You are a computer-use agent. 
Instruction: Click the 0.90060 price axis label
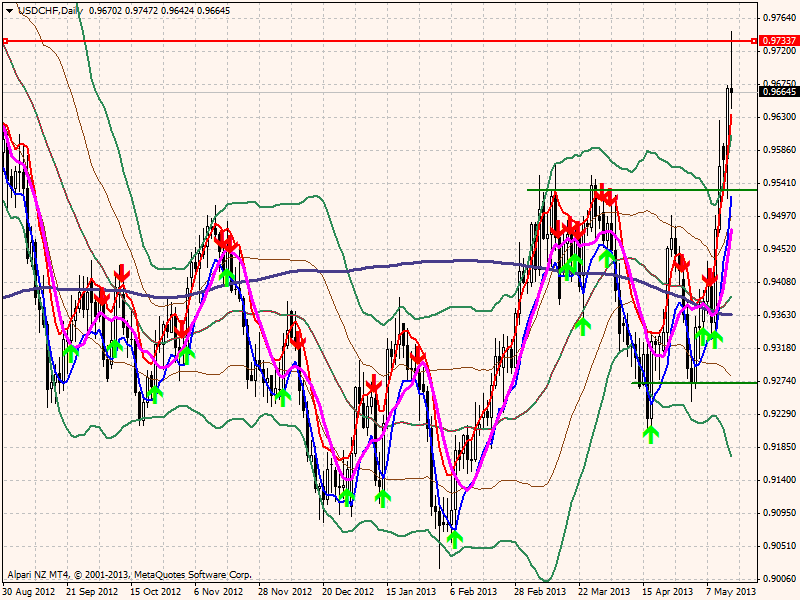[x=779, y=579]
